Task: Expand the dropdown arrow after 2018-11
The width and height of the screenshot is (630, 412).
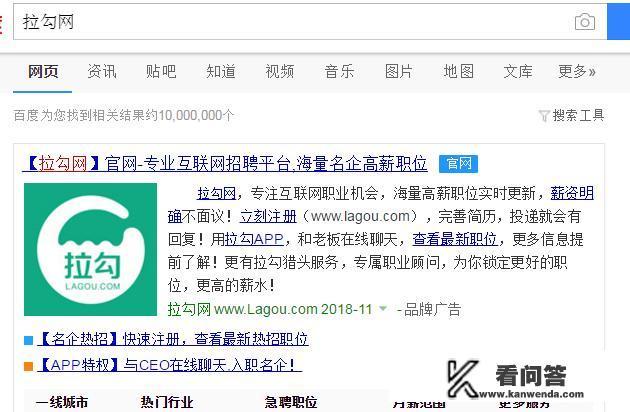Action: coord(383,309)
